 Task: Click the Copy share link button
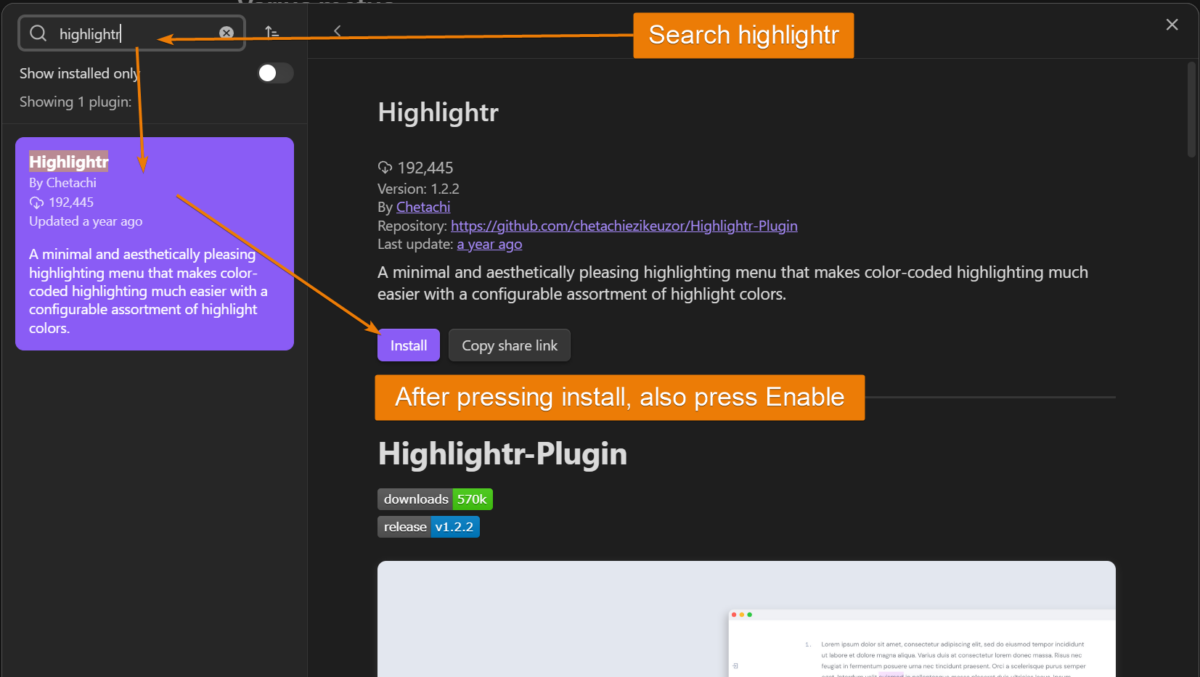click(509, 344)
